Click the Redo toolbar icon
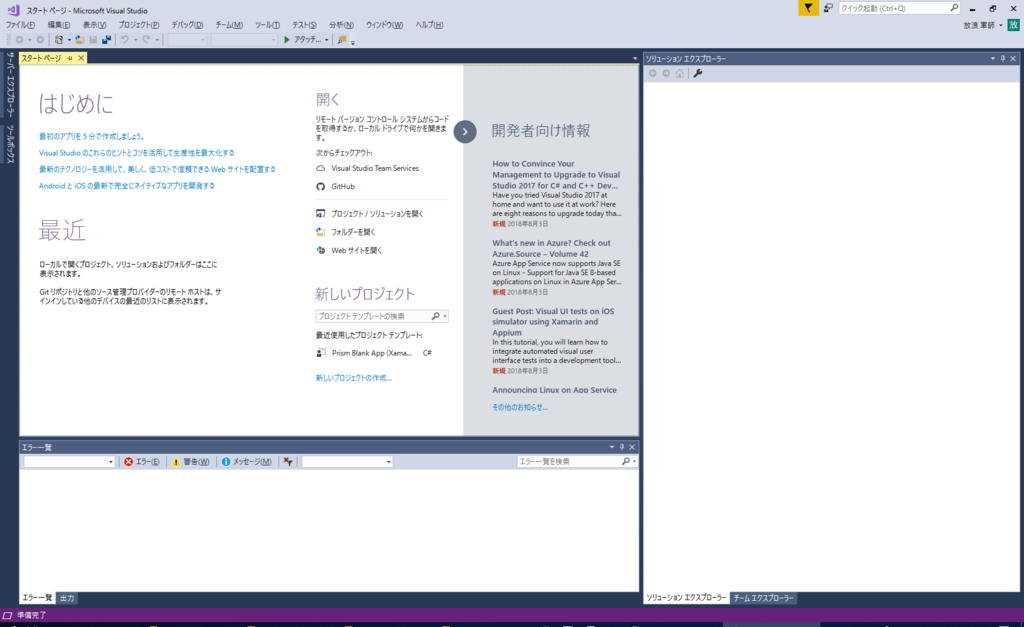Image resolution: width=1024 pixels, height=627 pixels. pos(146,40)
